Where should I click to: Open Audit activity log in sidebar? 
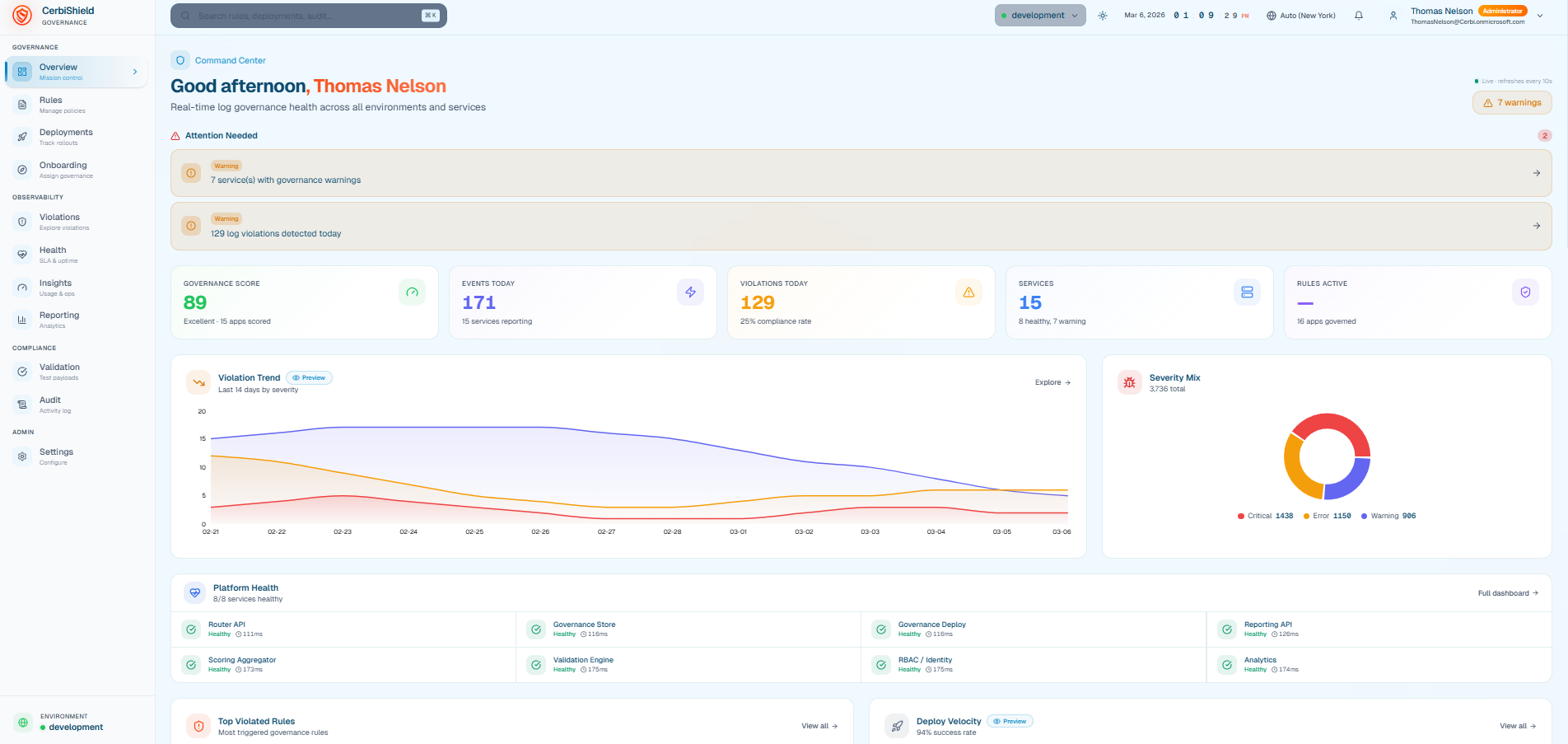coord(77,405)
